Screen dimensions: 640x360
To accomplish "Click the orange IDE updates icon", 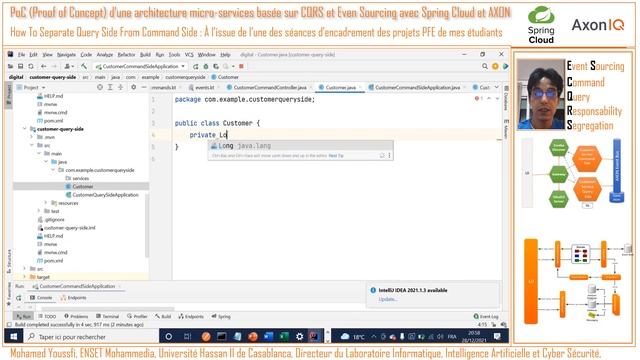I will tap(495, 66).
